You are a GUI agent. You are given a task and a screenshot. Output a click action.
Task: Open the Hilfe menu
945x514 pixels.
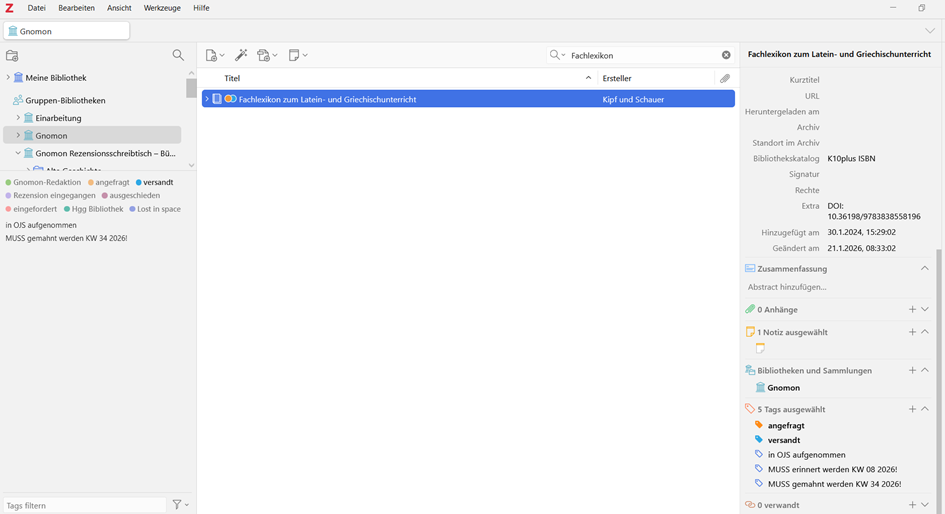tap(201, 8)
